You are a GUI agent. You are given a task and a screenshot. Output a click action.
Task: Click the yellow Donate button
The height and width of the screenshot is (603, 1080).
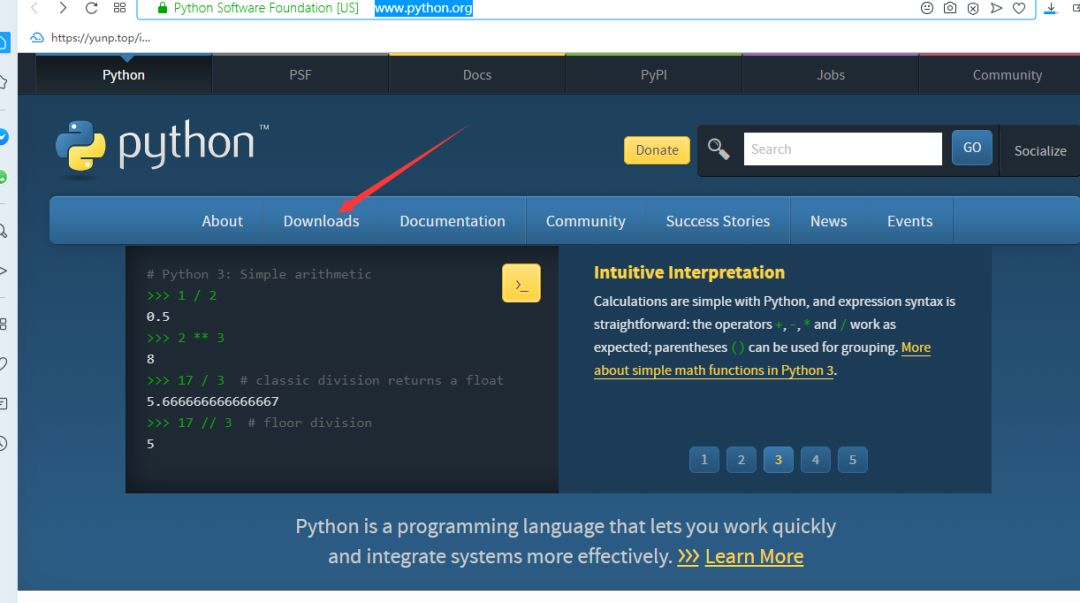(657, 150)
